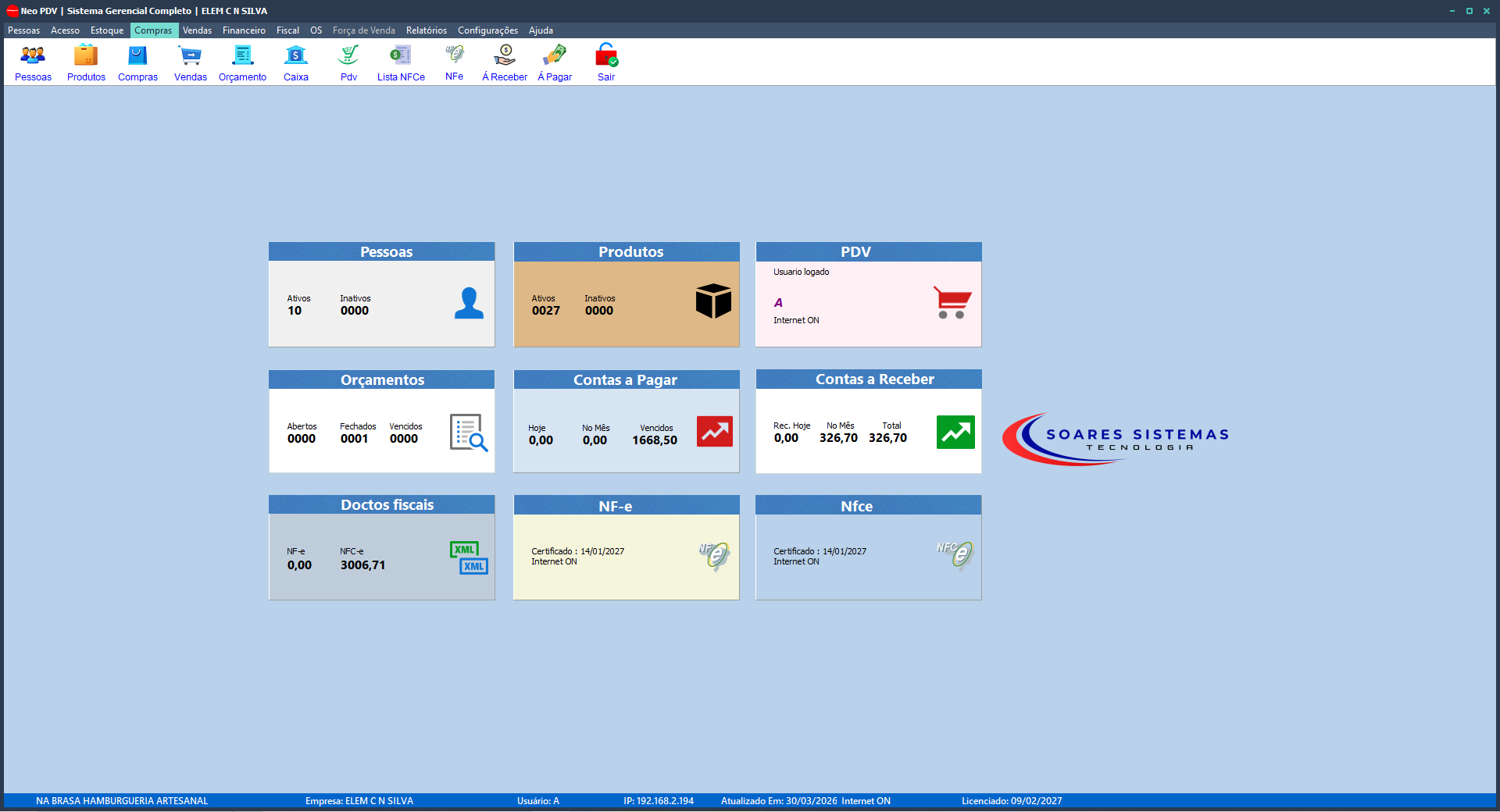Open the Pessoas menu
1500x812 pixels.
[23, 30]
